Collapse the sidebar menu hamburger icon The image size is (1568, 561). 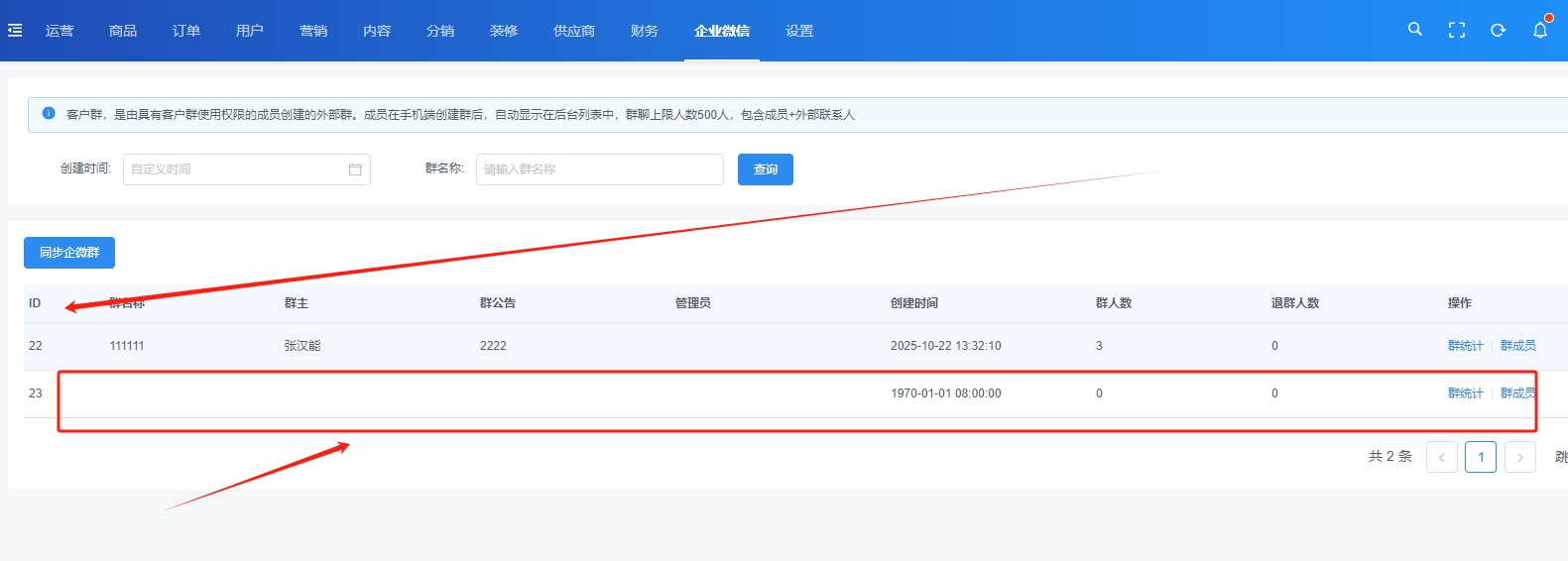15,31
